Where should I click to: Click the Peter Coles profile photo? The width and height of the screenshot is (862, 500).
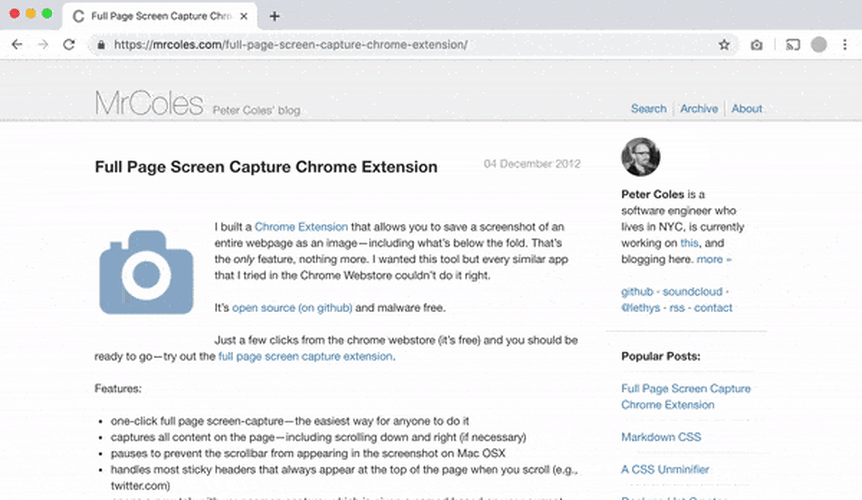tap(640, 157)
